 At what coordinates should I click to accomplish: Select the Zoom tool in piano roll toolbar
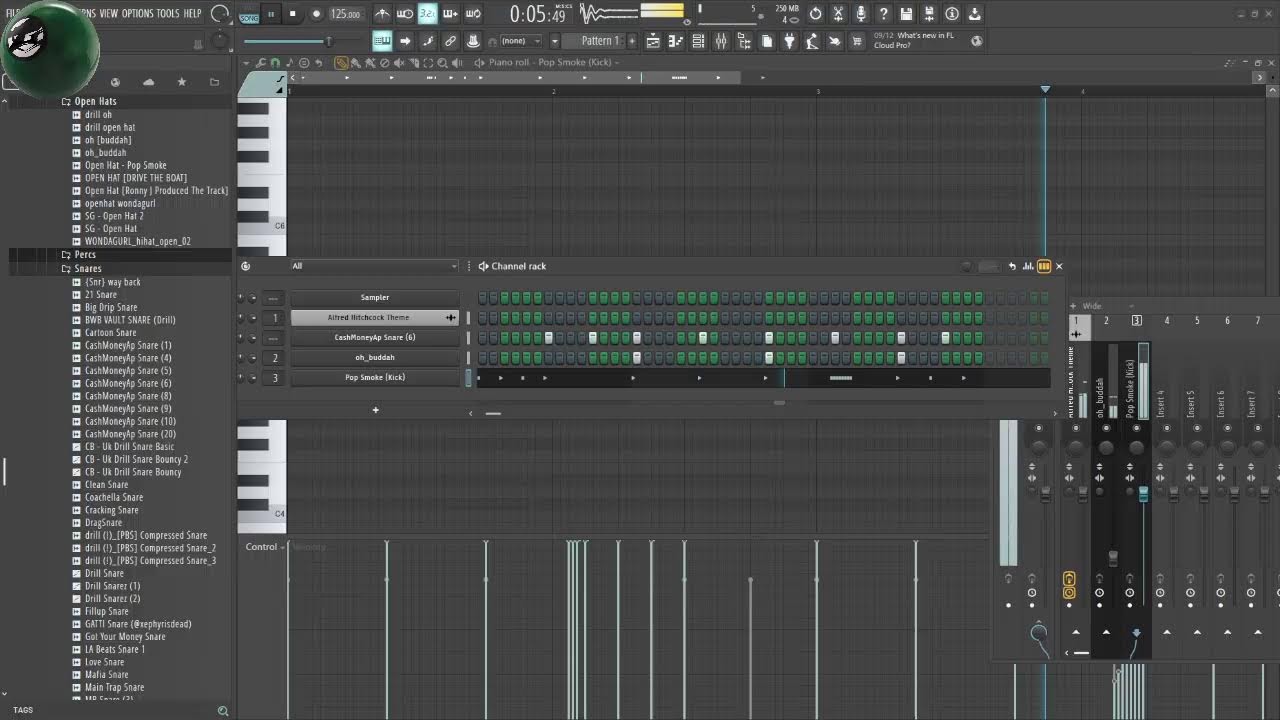(x=442, y=62)
